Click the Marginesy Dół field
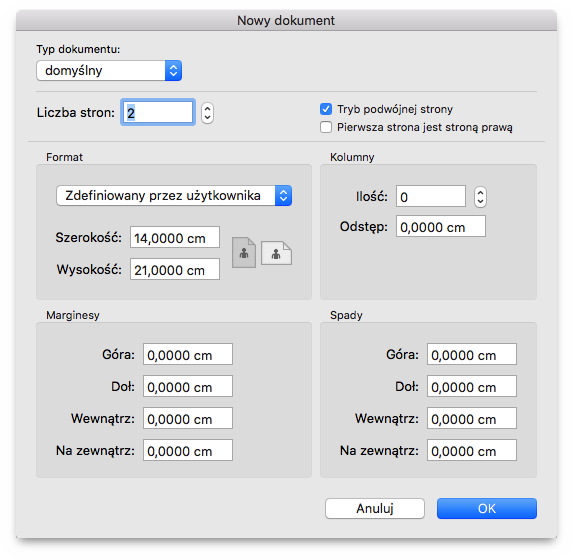Image resolution: width=573 pixels, height=560 pixels. [188, 386]
